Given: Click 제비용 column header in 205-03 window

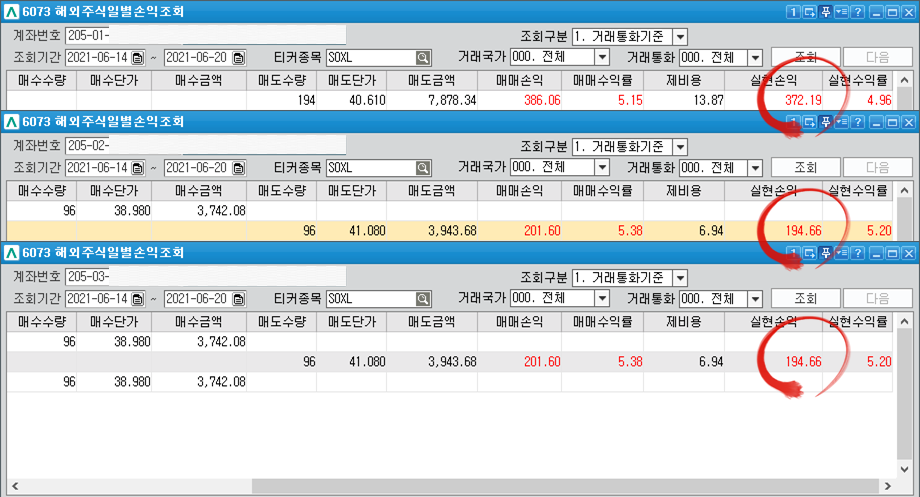Looking at the screenshot, I should [684, 322].
